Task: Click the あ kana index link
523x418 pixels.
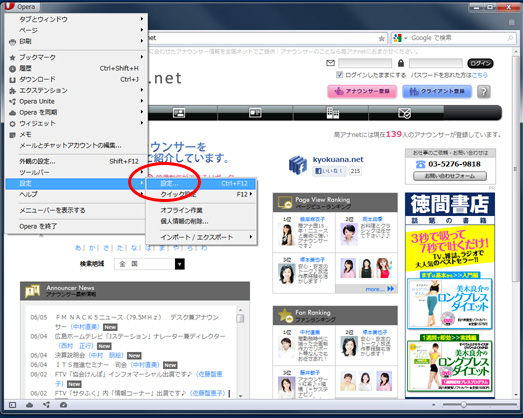Action: (78, 248)
